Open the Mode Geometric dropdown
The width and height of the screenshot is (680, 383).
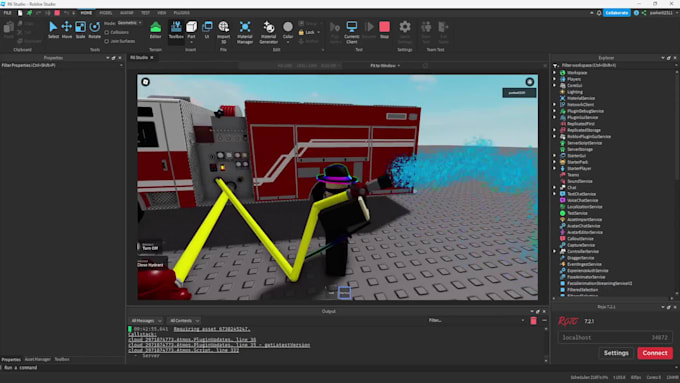[x=129, y=23]
